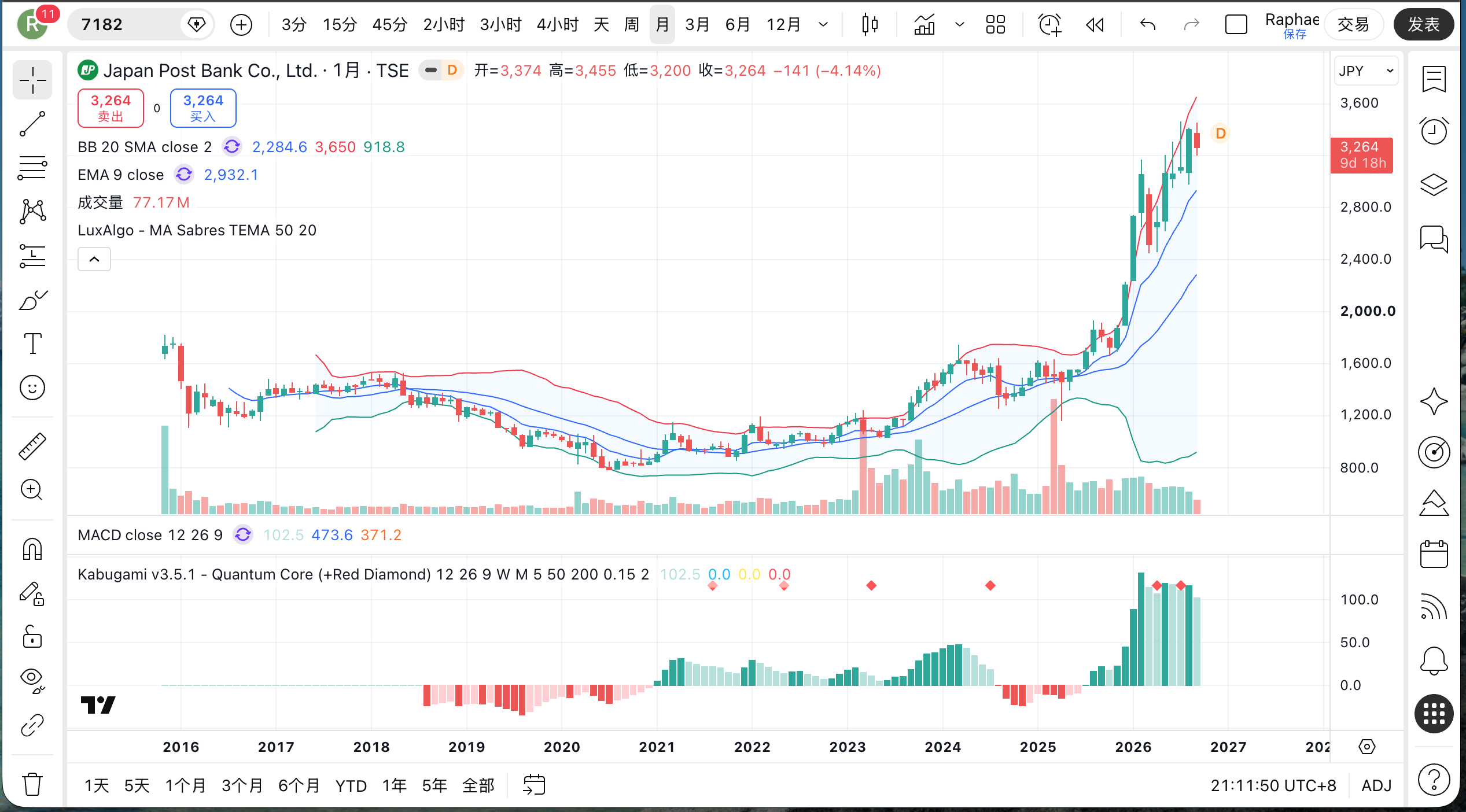Toggle ADJ adjusted price setting
1466x812 pixels.
click(1376, 785)
